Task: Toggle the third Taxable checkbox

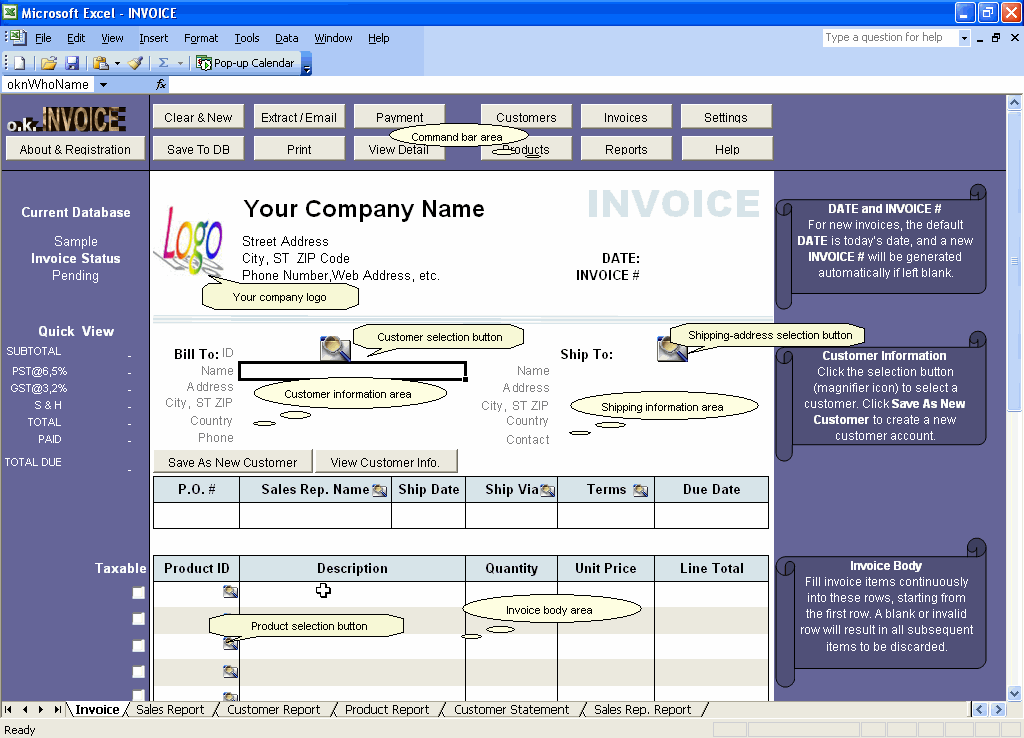Action: [x=140, y=645]
